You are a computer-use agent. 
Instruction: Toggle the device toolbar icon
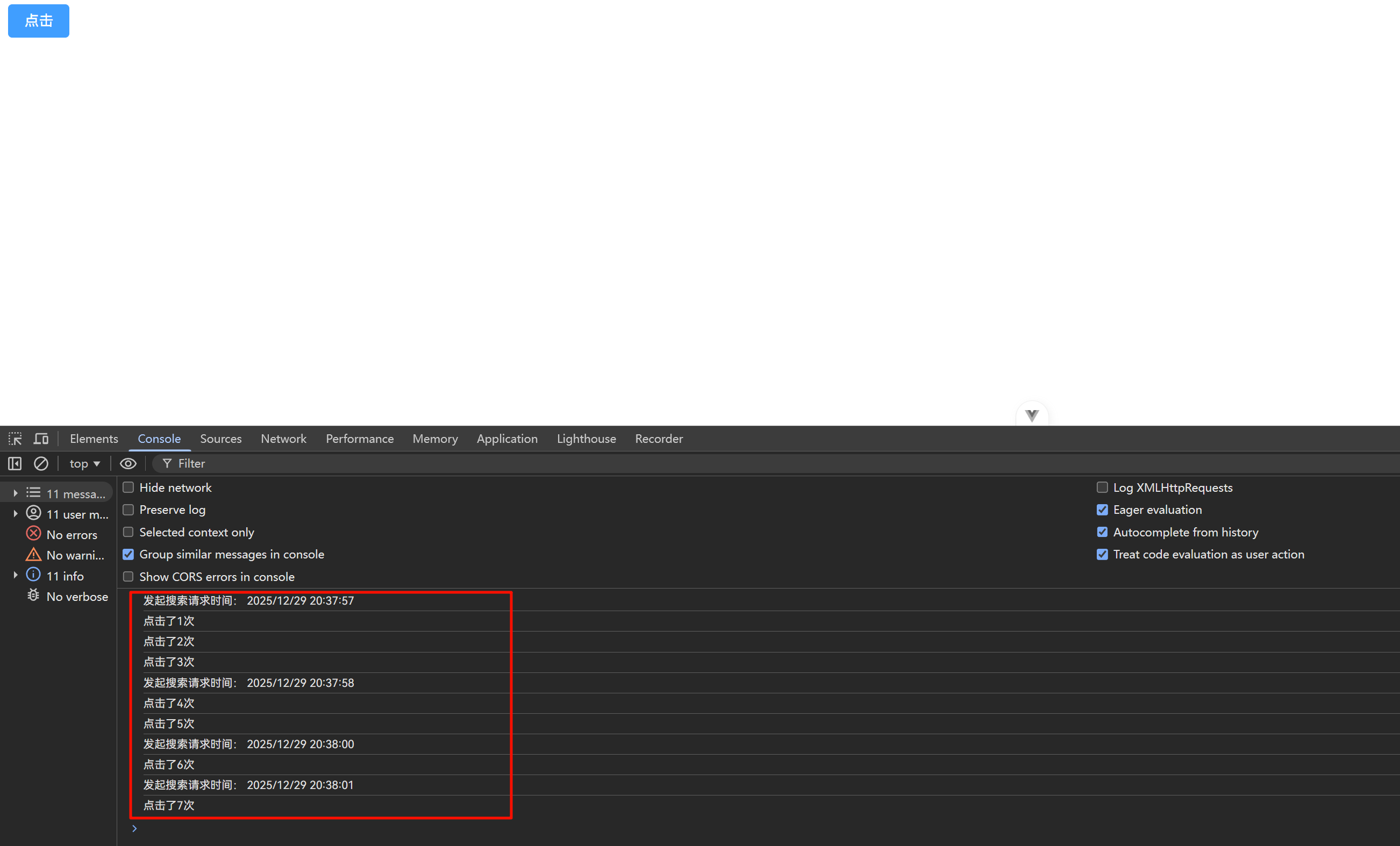[x=41, y=439]
